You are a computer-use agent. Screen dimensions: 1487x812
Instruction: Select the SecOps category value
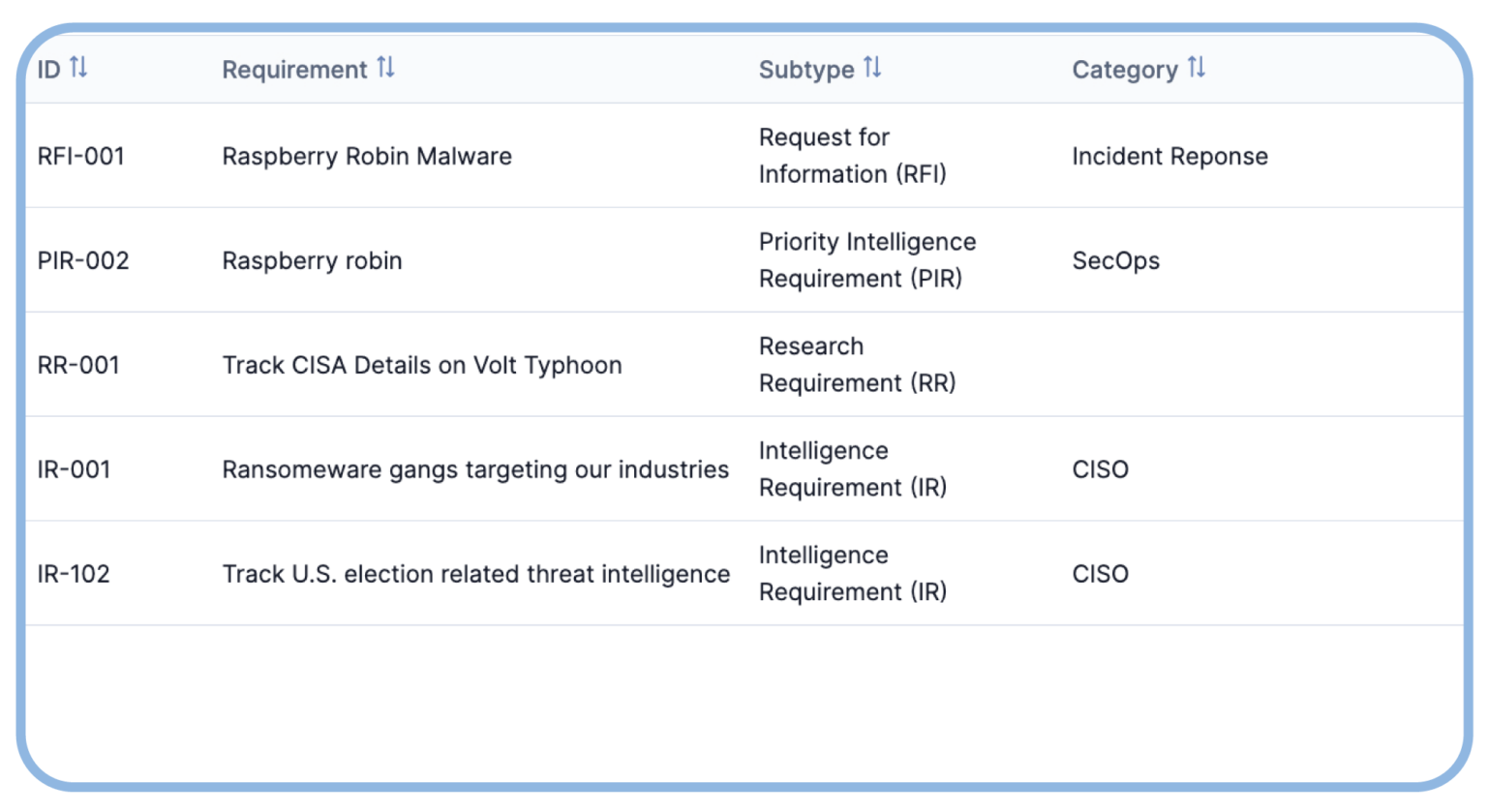click(x=1117, y=259)
